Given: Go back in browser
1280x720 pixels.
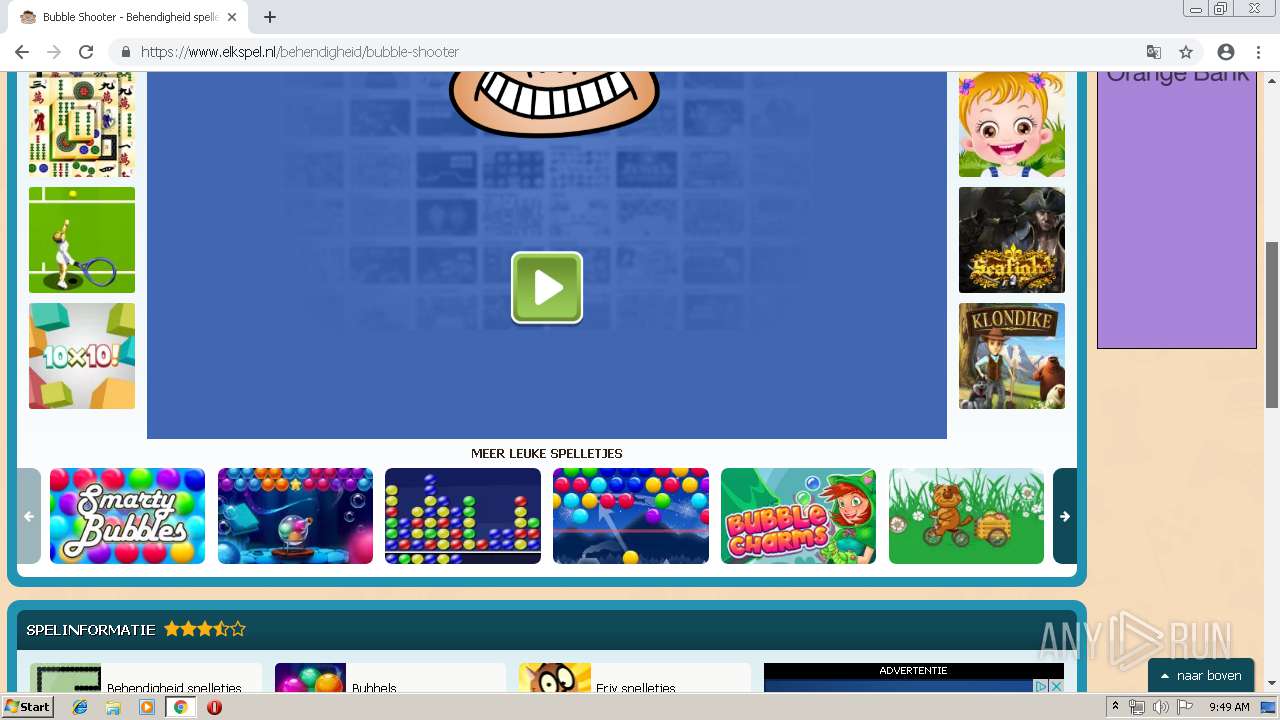Looking at the screenshot, I should tap(22, 52).
